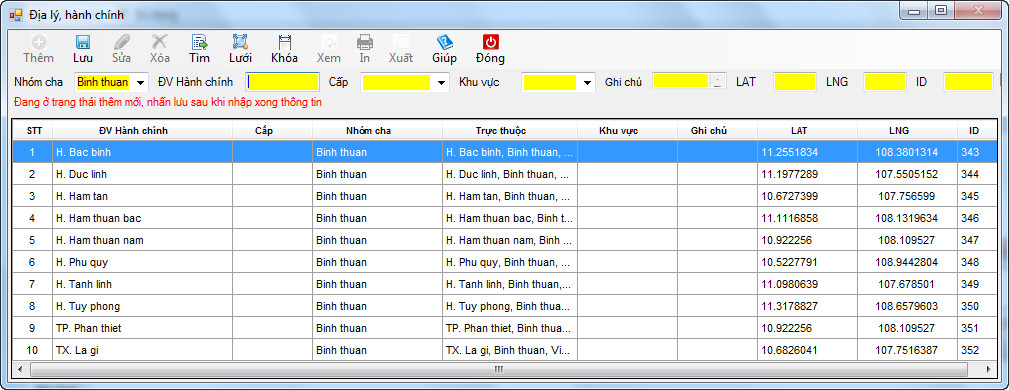Select row H. Phu quy
The height and width of the screenshot is (390, 1009).
point(505,262)
